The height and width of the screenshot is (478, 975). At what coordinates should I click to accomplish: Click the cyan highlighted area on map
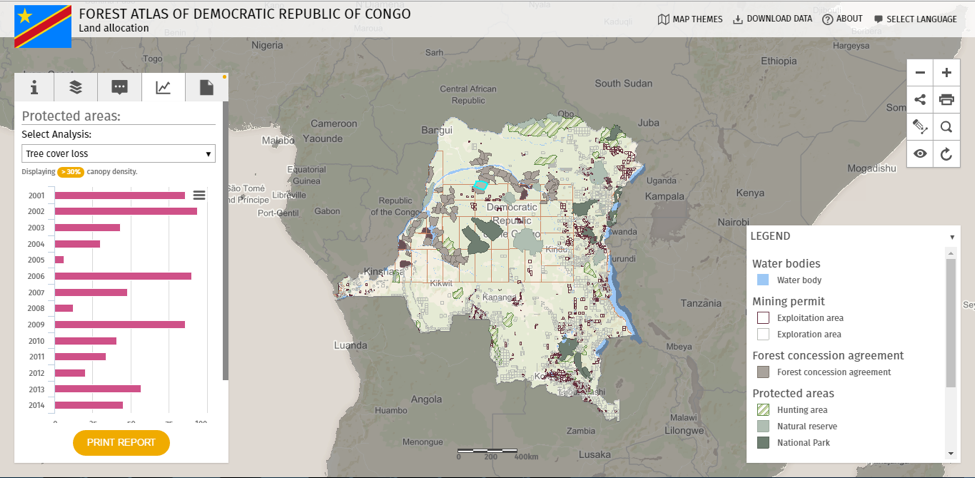point(480,185)
